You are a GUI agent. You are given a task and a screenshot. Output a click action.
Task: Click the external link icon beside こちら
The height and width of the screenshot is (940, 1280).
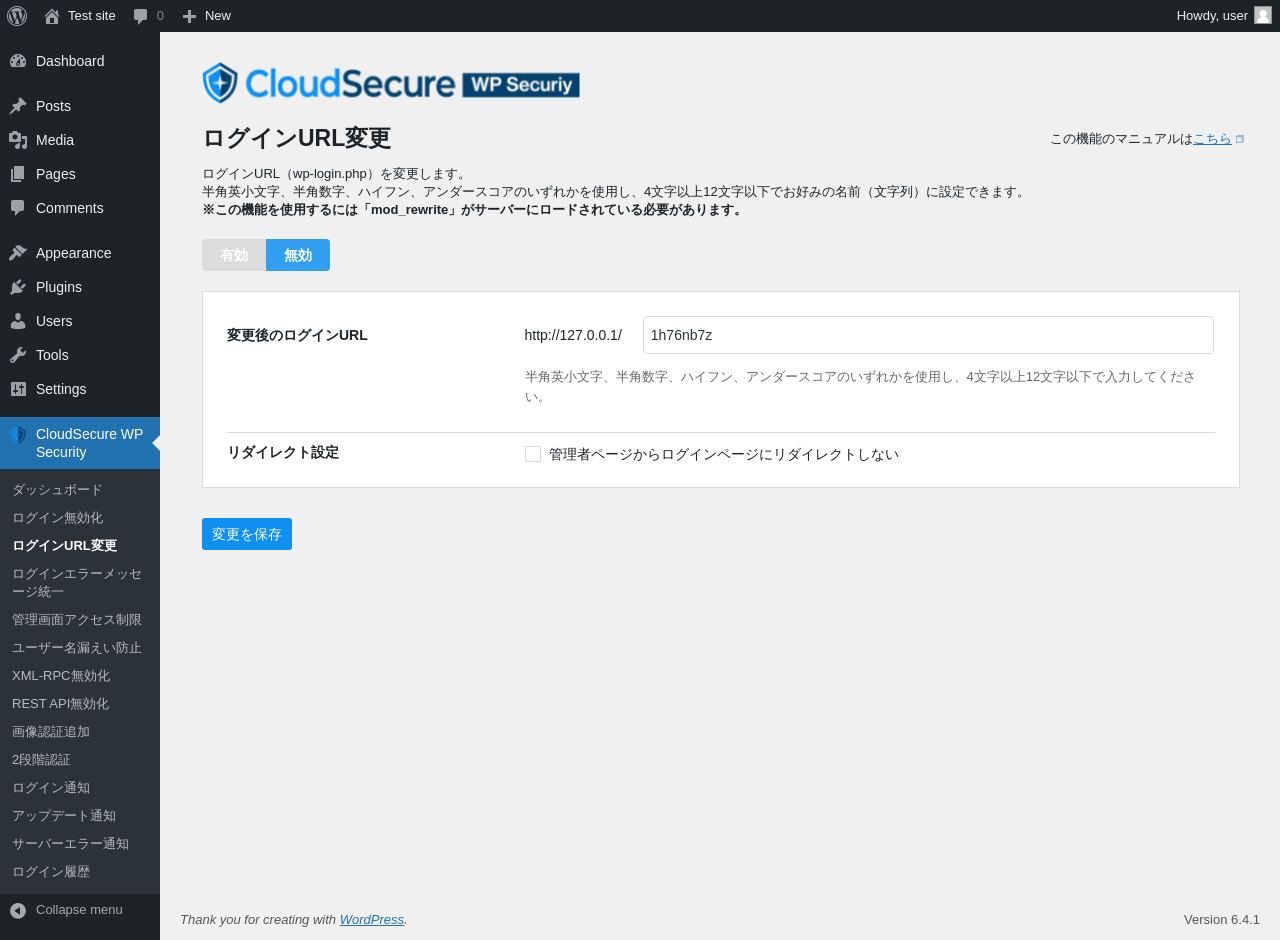coord(1240,139)
